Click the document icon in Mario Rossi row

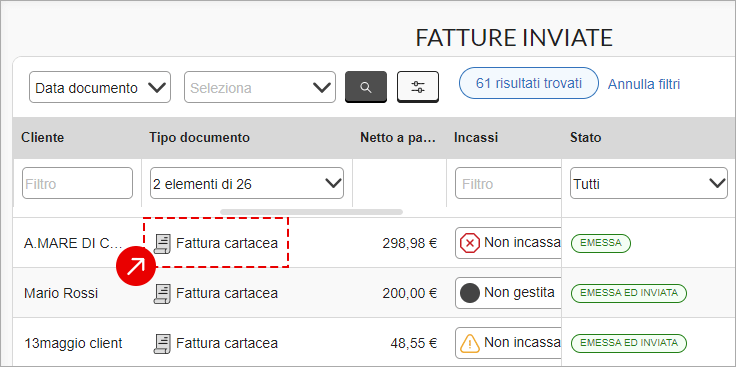[162, 293]
